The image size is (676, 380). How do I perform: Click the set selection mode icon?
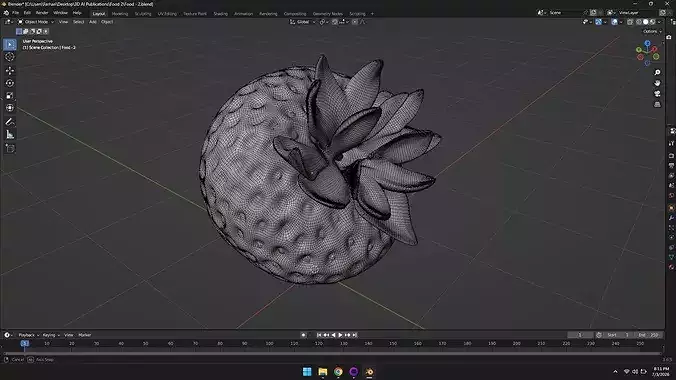(x=19, y=31)
